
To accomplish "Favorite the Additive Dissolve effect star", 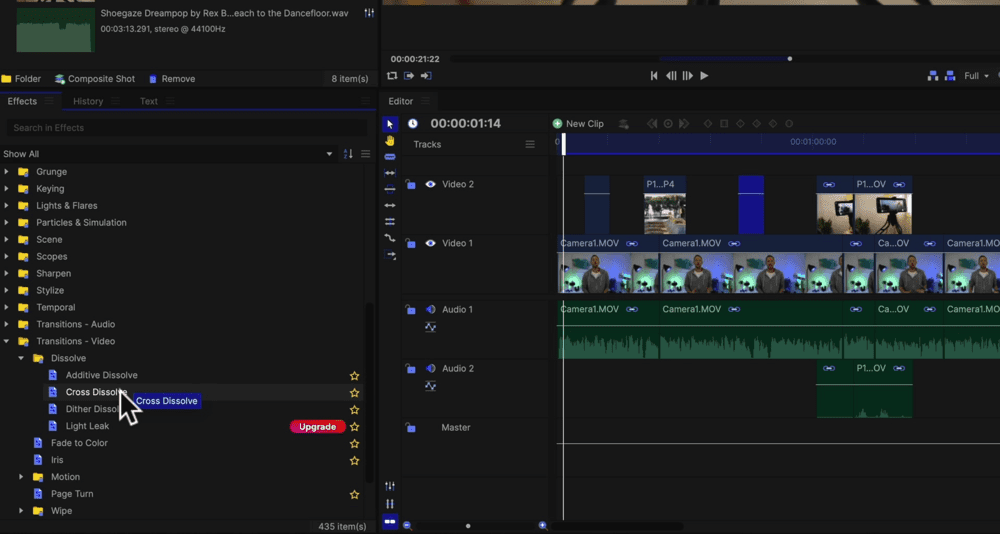I will point(355,376).
